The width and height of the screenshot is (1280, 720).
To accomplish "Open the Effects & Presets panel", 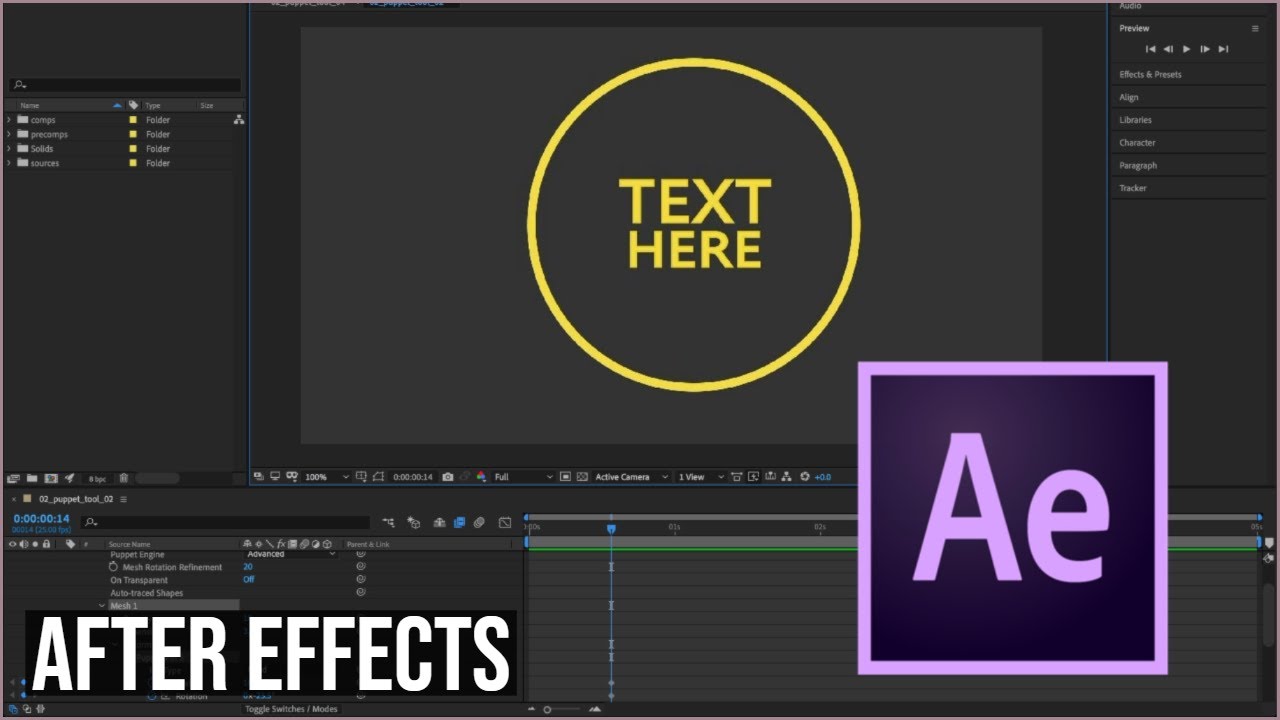I will (1150, 75).
